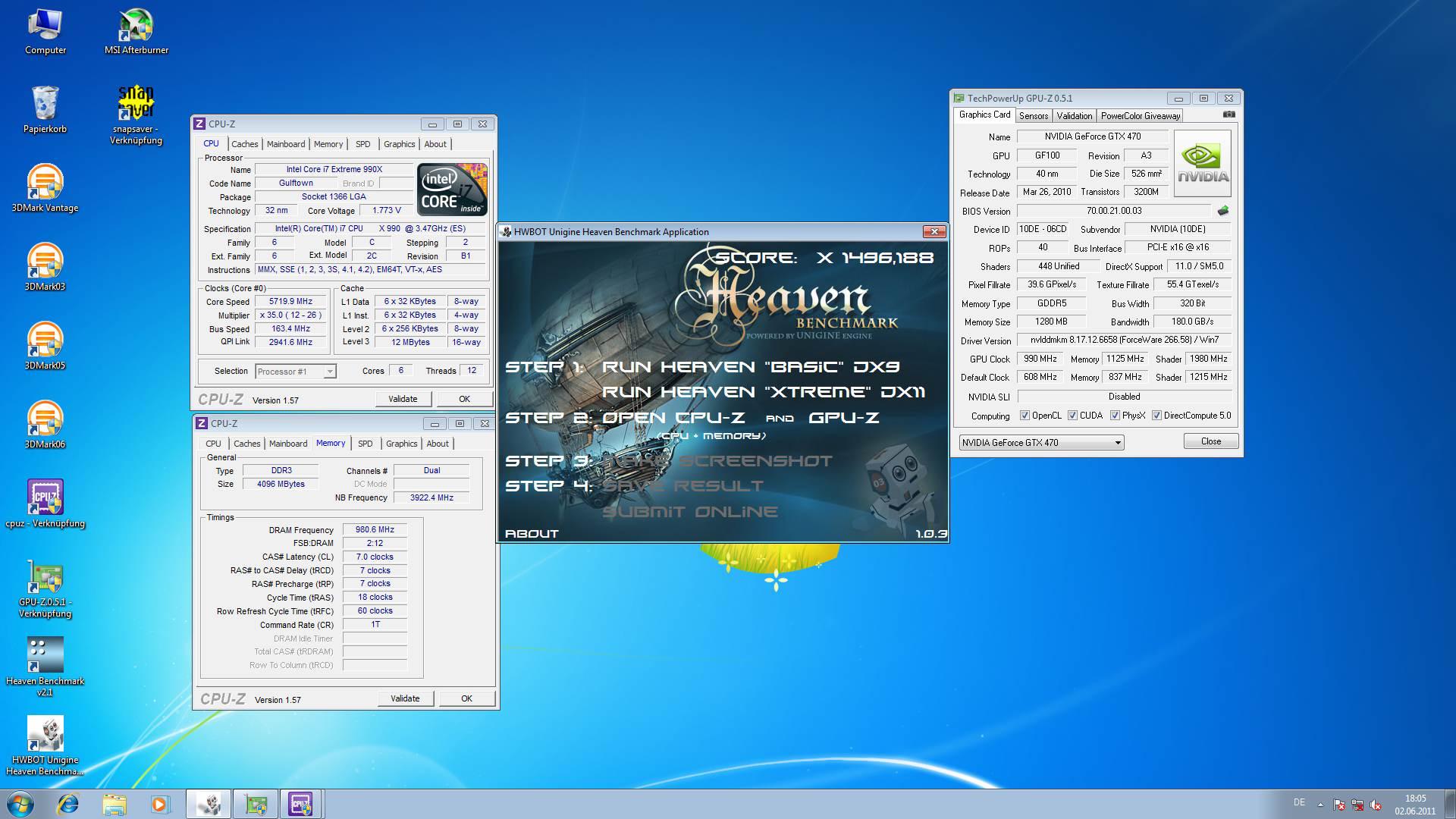
Task: Click the Windows Start orb
Action: tap(20, 804)
